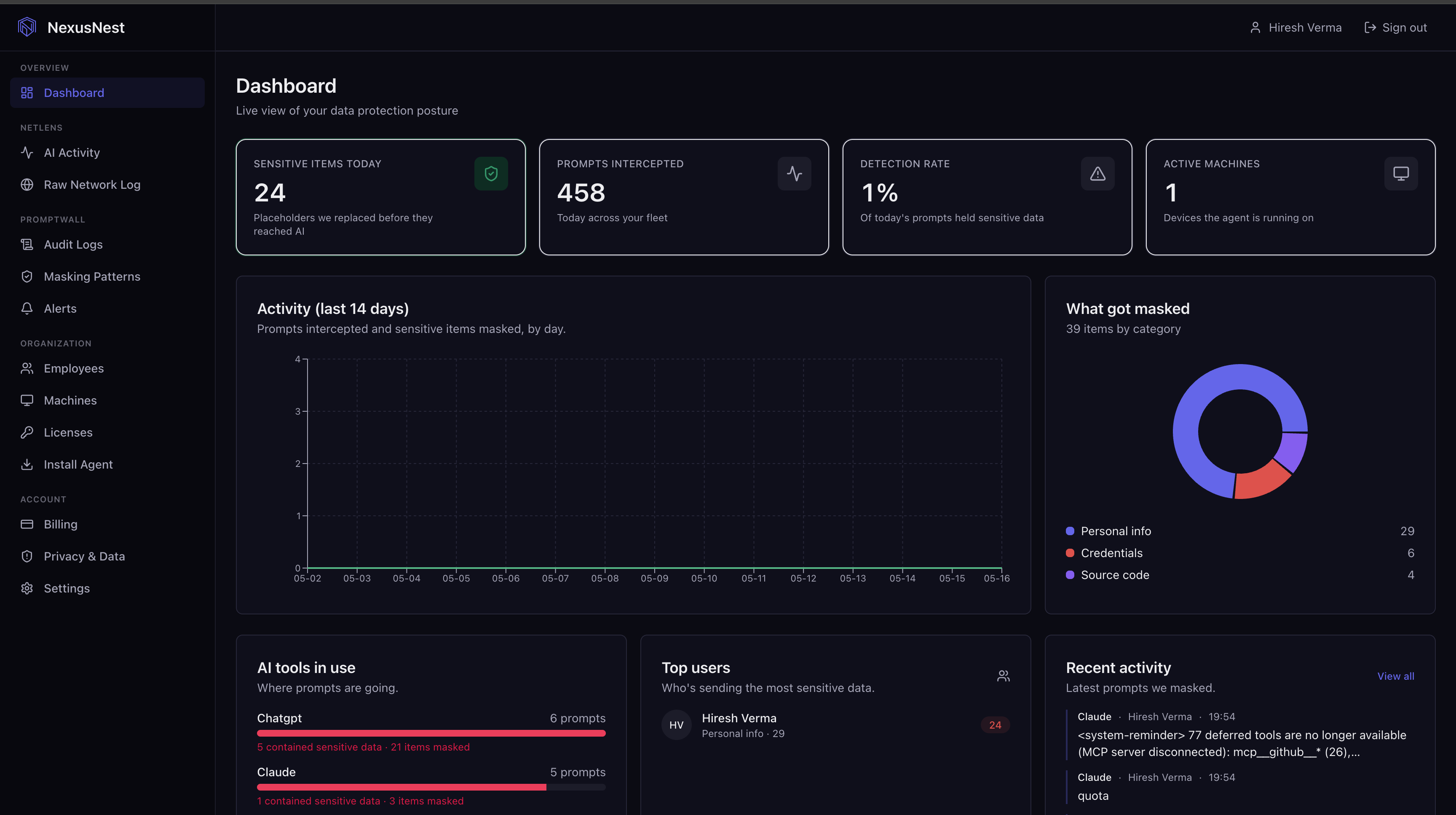The image size is (1456, 815).
Task: Navigate to Audit Logs
Action: (x=107, y=245)
